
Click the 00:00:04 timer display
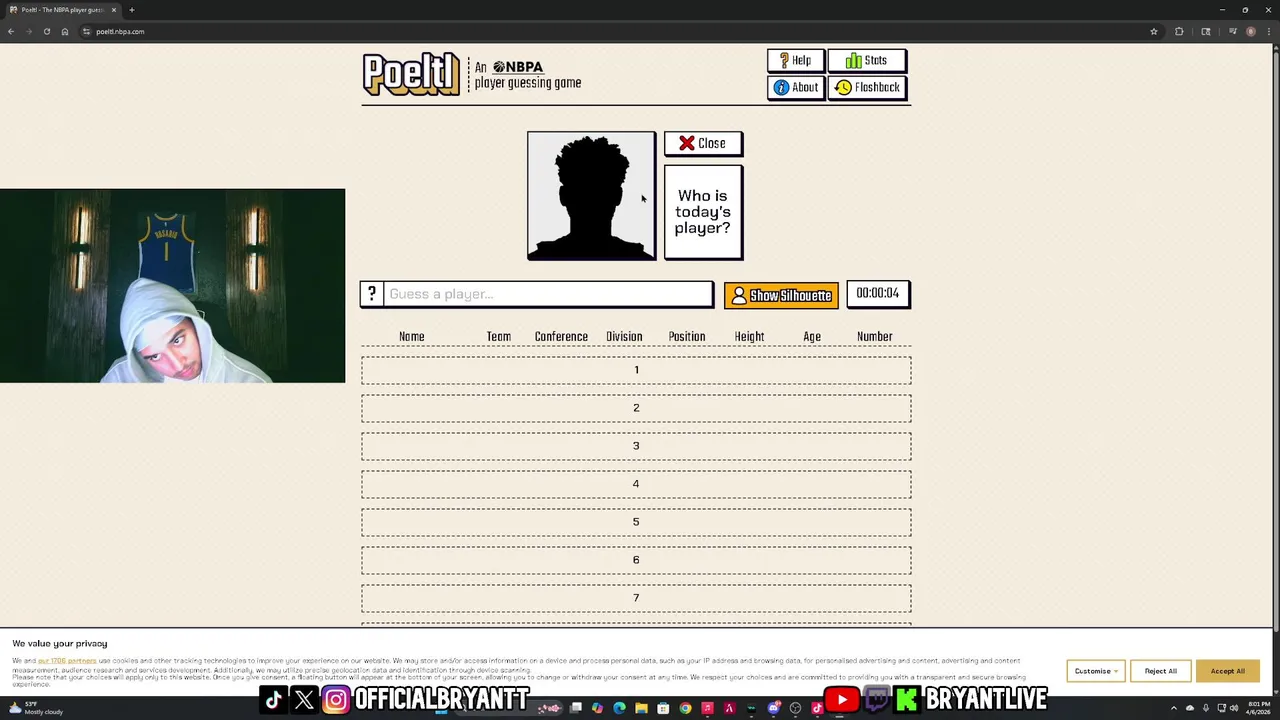878,293
